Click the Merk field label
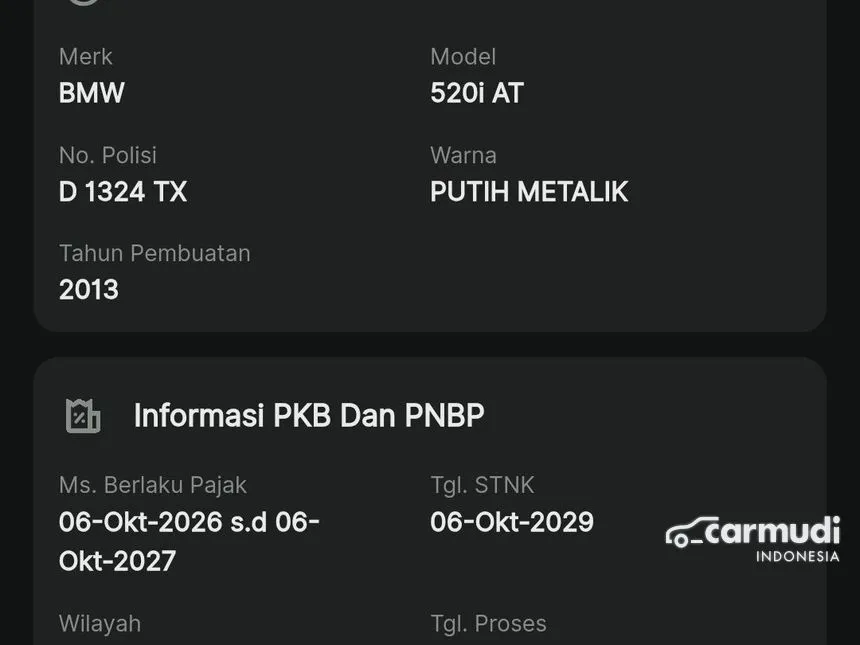This screenshot has height=645, width=860. (86, 57)
